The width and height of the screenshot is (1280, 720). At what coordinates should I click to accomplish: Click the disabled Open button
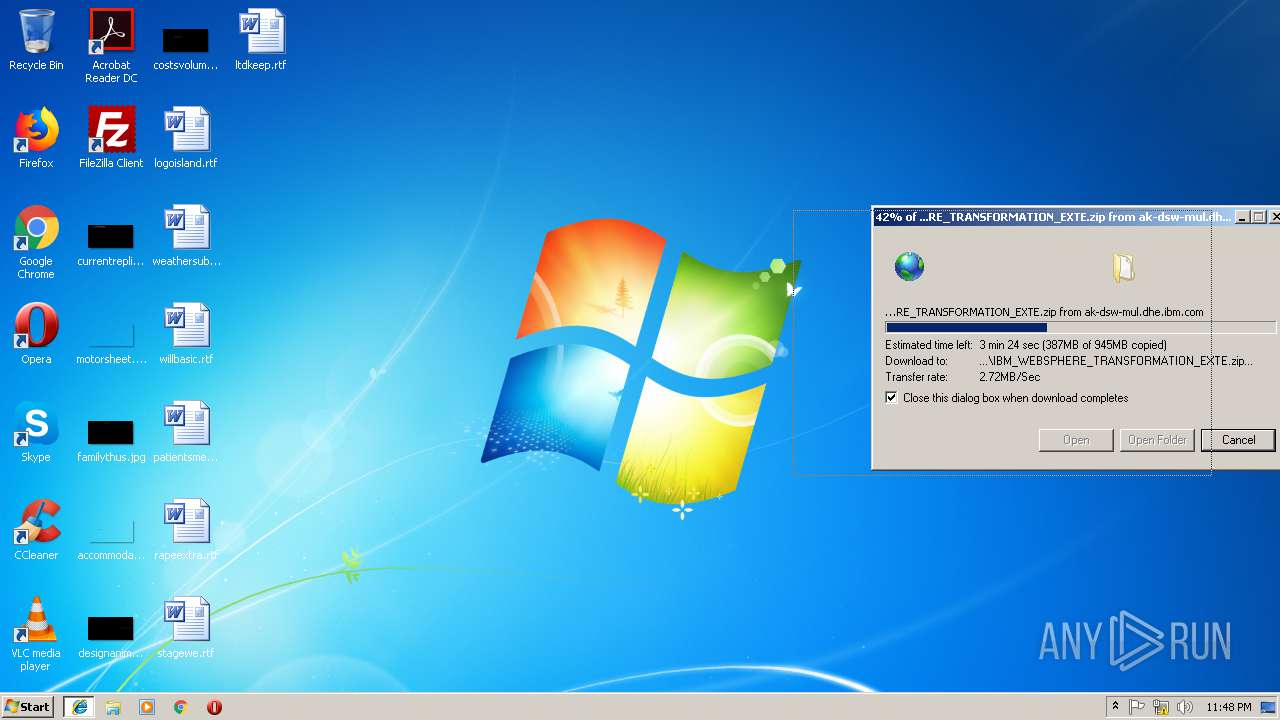tap(1076, 440)
